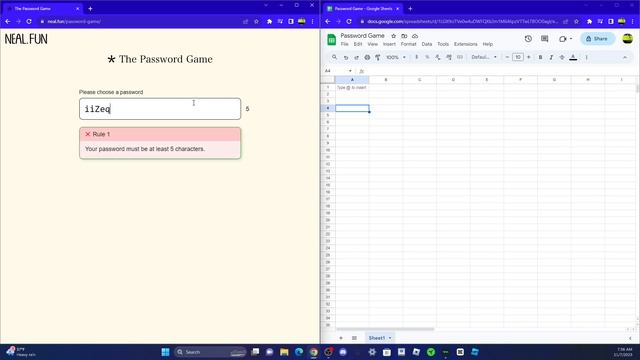Open the comments history icon in Sheets
The image size is (640, 360).
[544, 39]
